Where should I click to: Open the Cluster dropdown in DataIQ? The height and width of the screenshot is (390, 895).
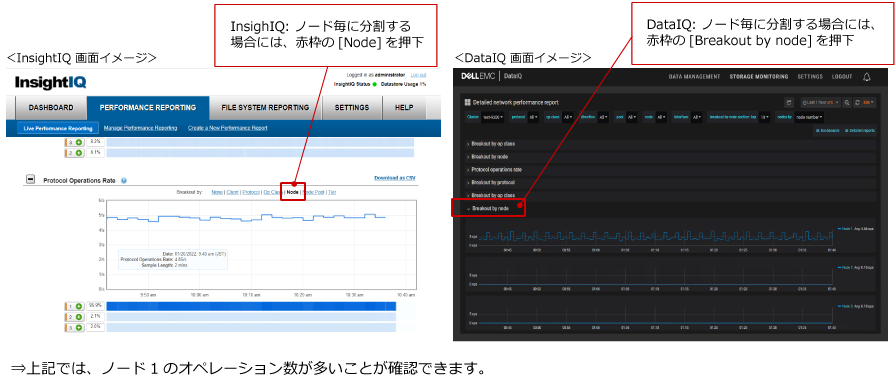(x=494, y=117)
